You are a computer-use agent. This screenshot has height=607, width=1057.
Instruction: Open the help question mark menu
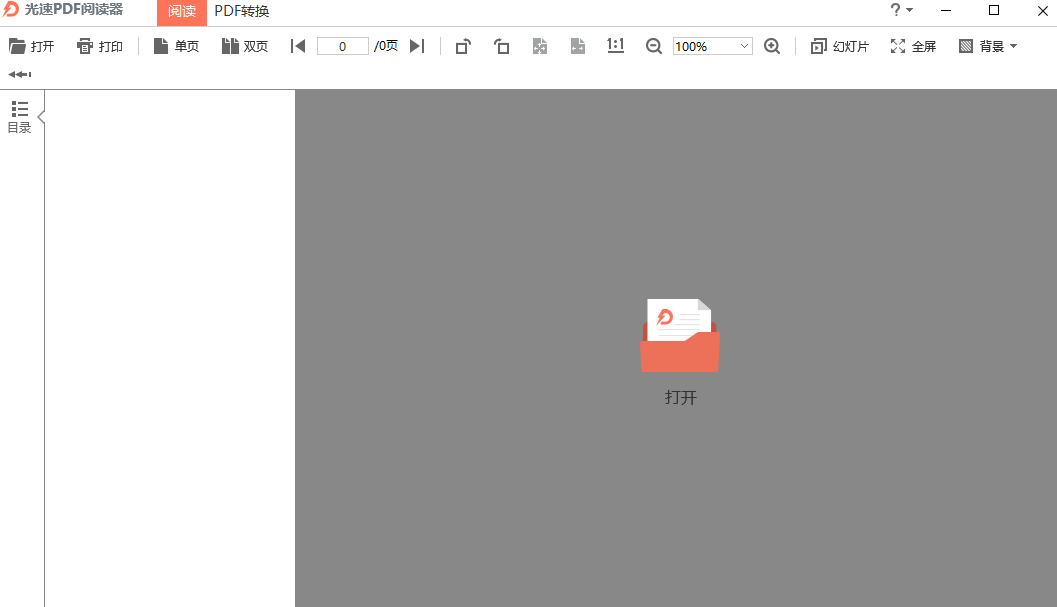tap(900, 10)
